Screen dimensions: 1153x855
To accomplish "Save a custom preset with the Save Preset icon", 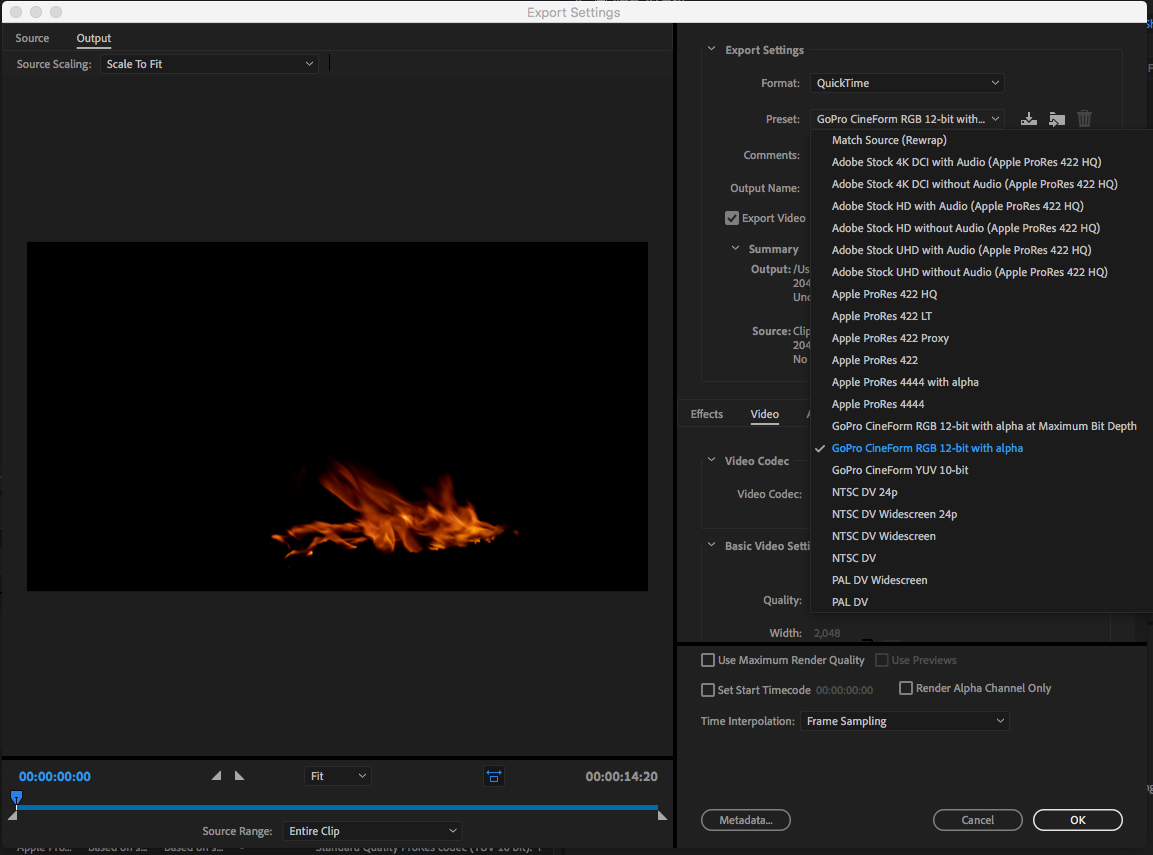I will [1028, 118].
